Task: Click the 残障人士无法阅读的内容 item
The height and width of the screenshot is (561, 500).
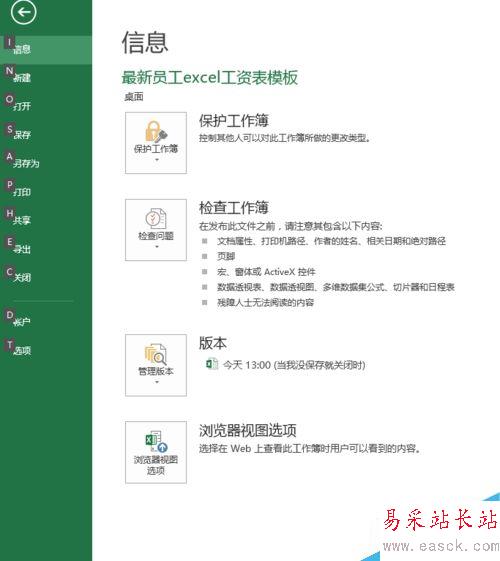Action: click(265, 303)
